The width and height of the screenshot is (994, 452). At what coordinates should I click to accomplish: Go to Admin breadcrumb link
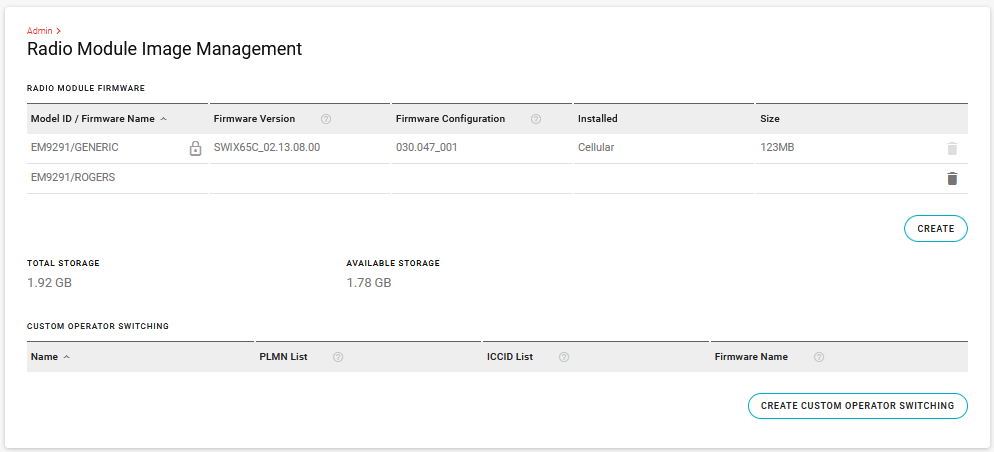tap(39, 31)
